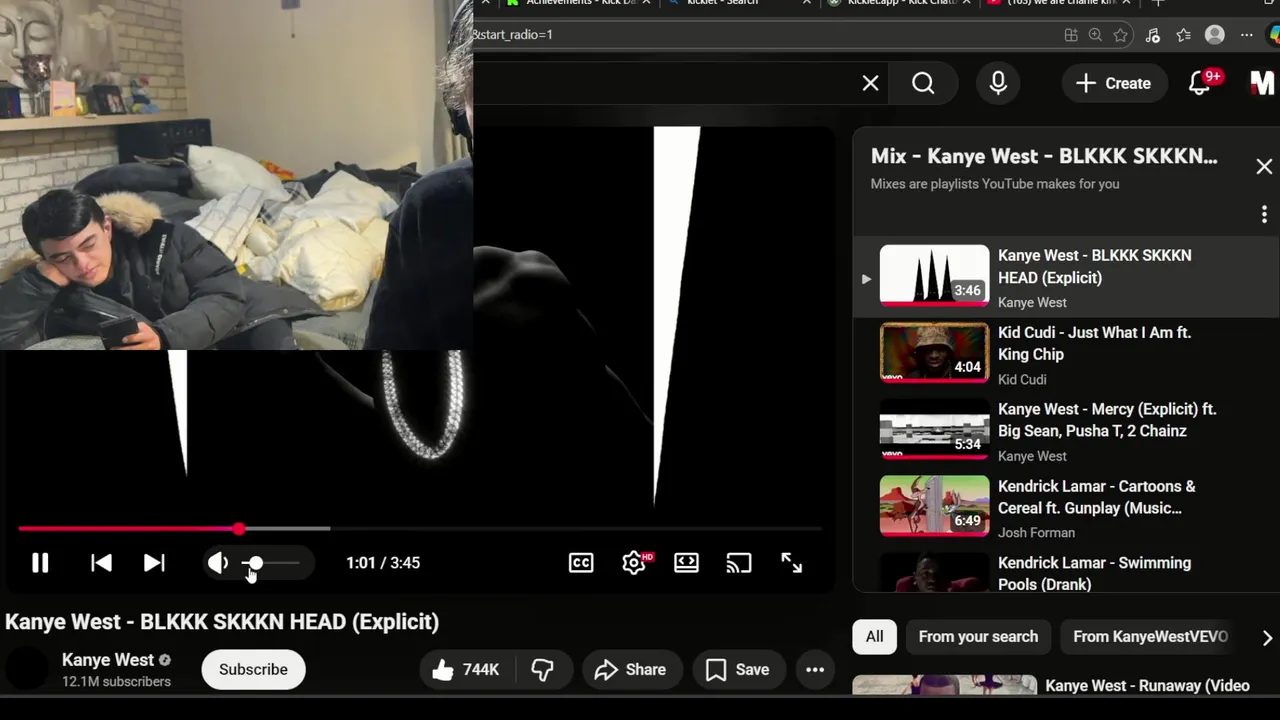Open more actions below the video
This screenshot has height=720, width=1280.
(x=815, y=670)
